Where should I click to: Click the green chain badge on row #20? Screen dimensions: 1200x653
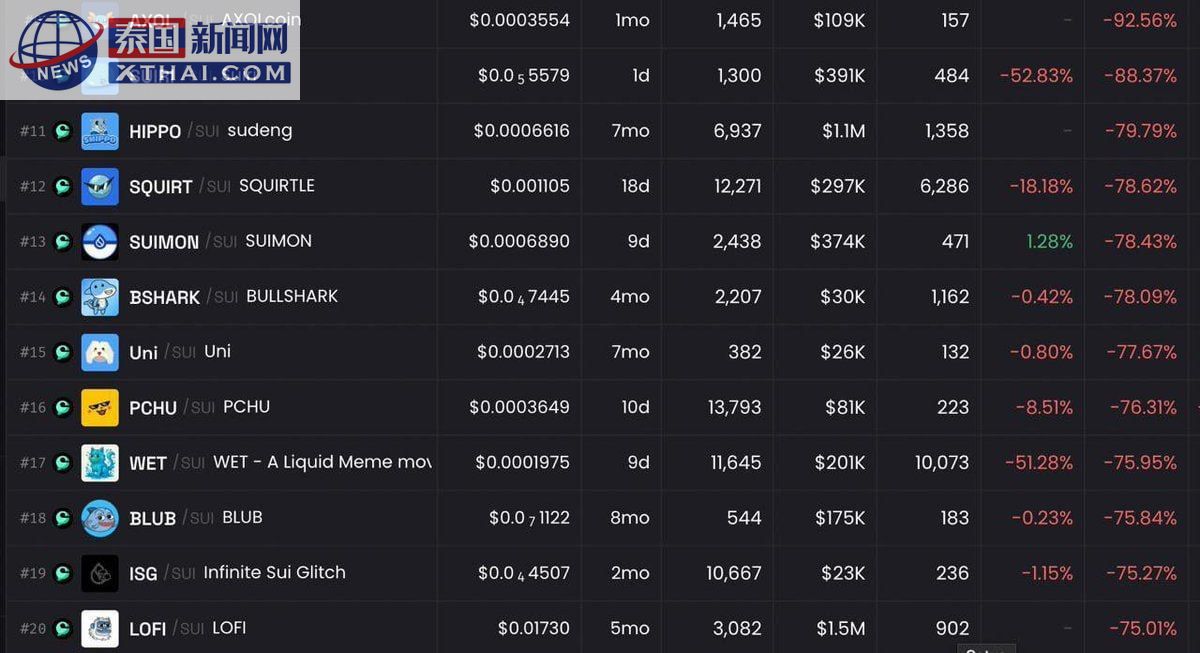[63, 629]
